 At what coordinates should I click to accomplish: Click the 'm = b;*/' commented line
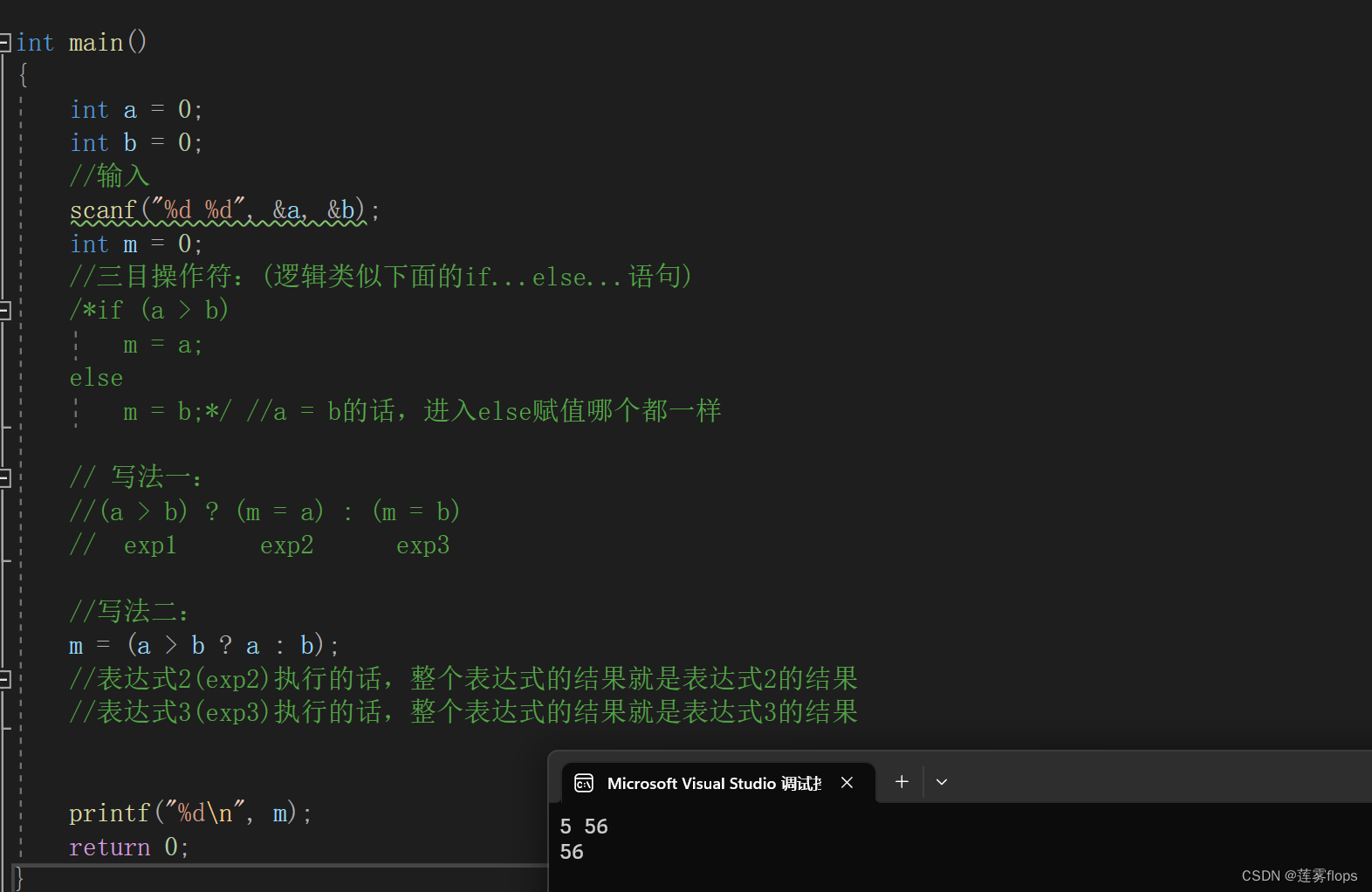click(x=178, y=411)
